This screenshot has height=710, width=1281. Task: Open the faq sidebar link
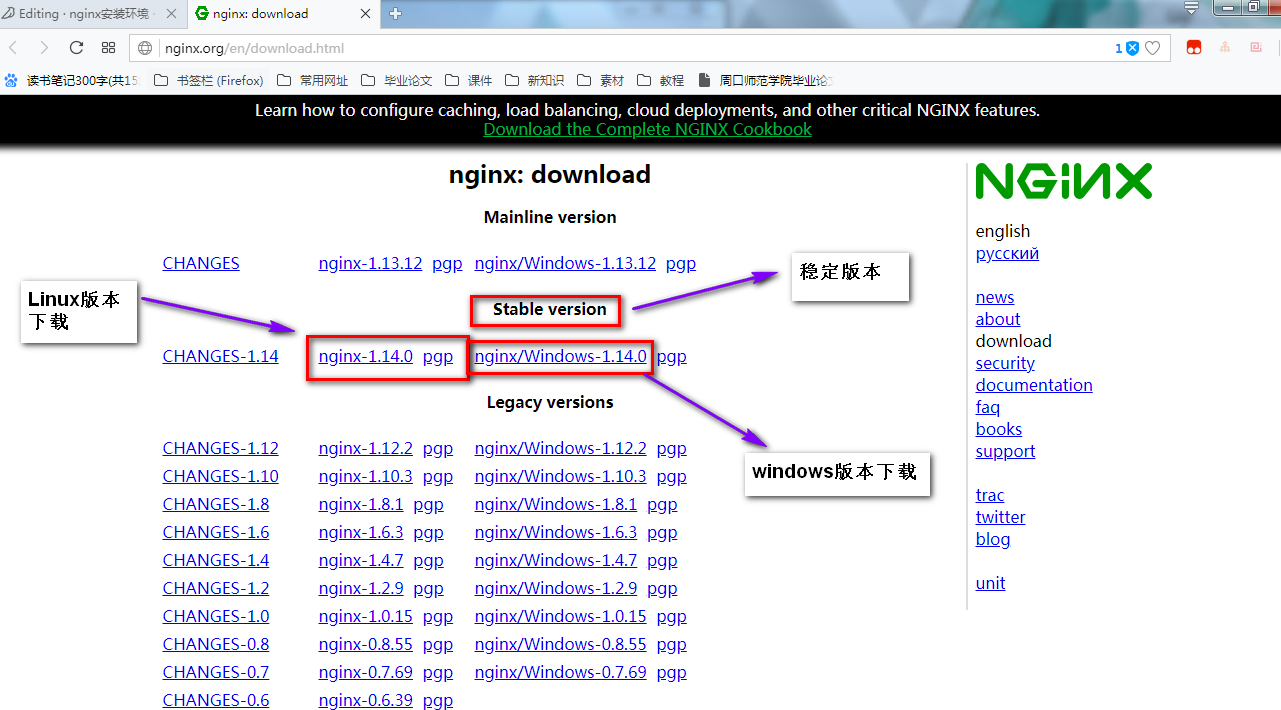(988, 407)
